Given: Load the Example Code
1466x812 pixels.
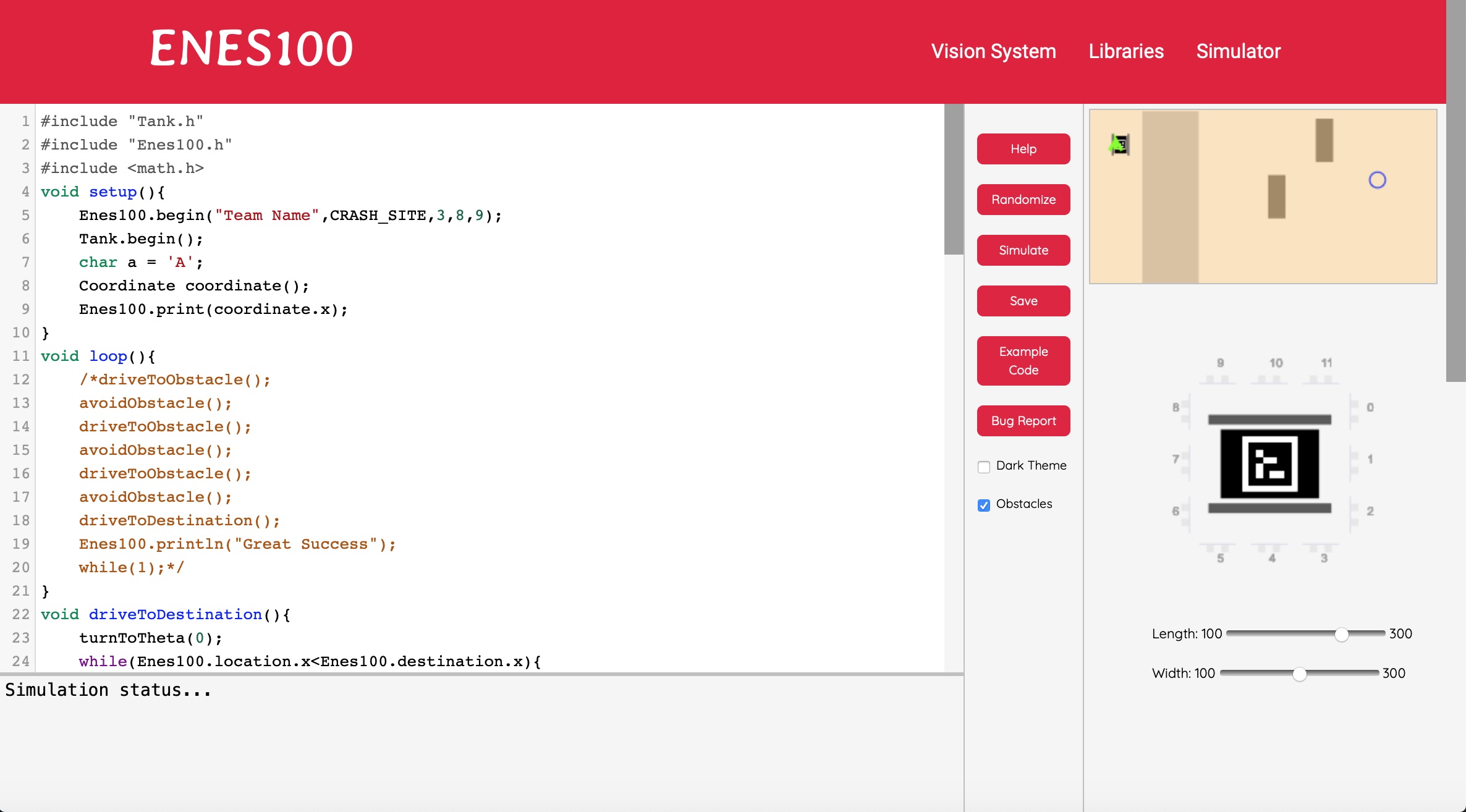Looking at the screenshot, I should tap(1023, 361).
